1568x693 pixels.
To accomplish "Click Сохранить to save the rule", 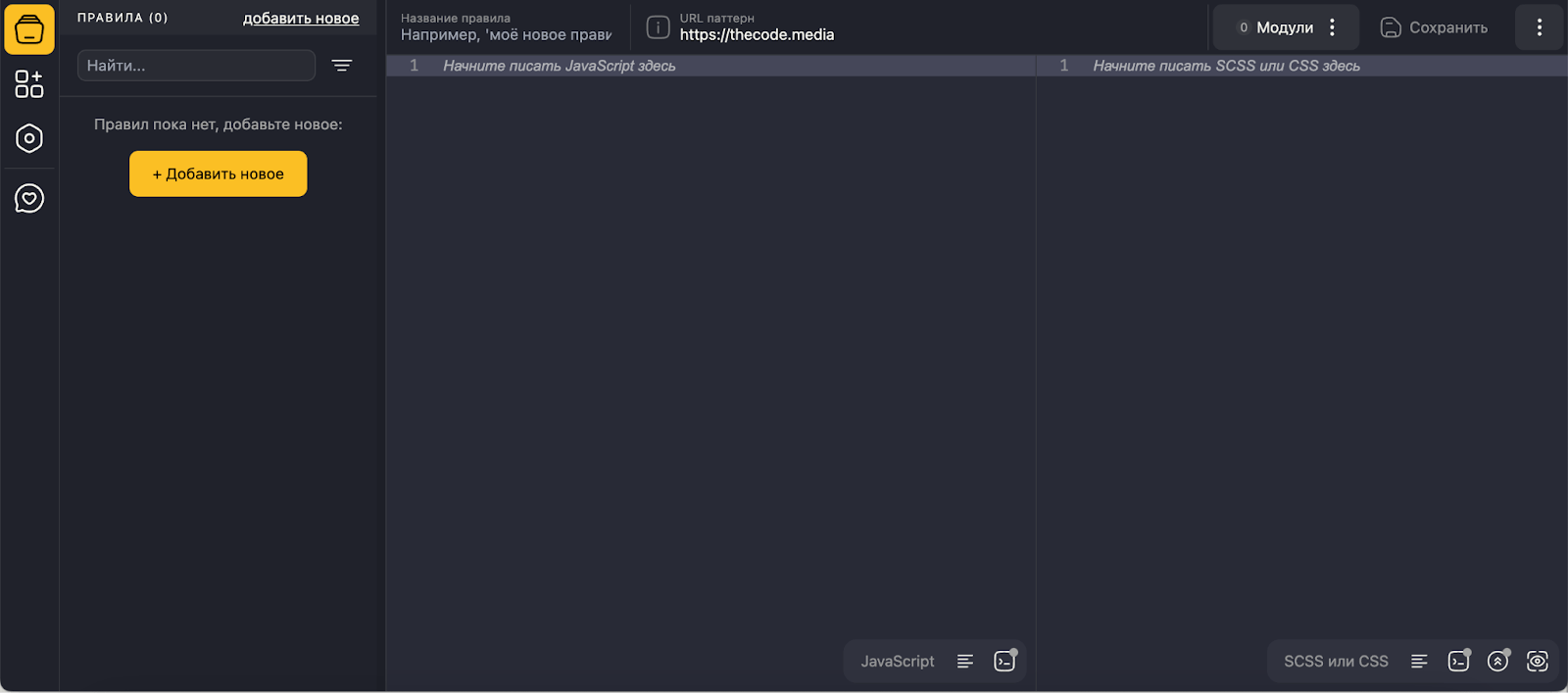I will [x=1434, y=27].
